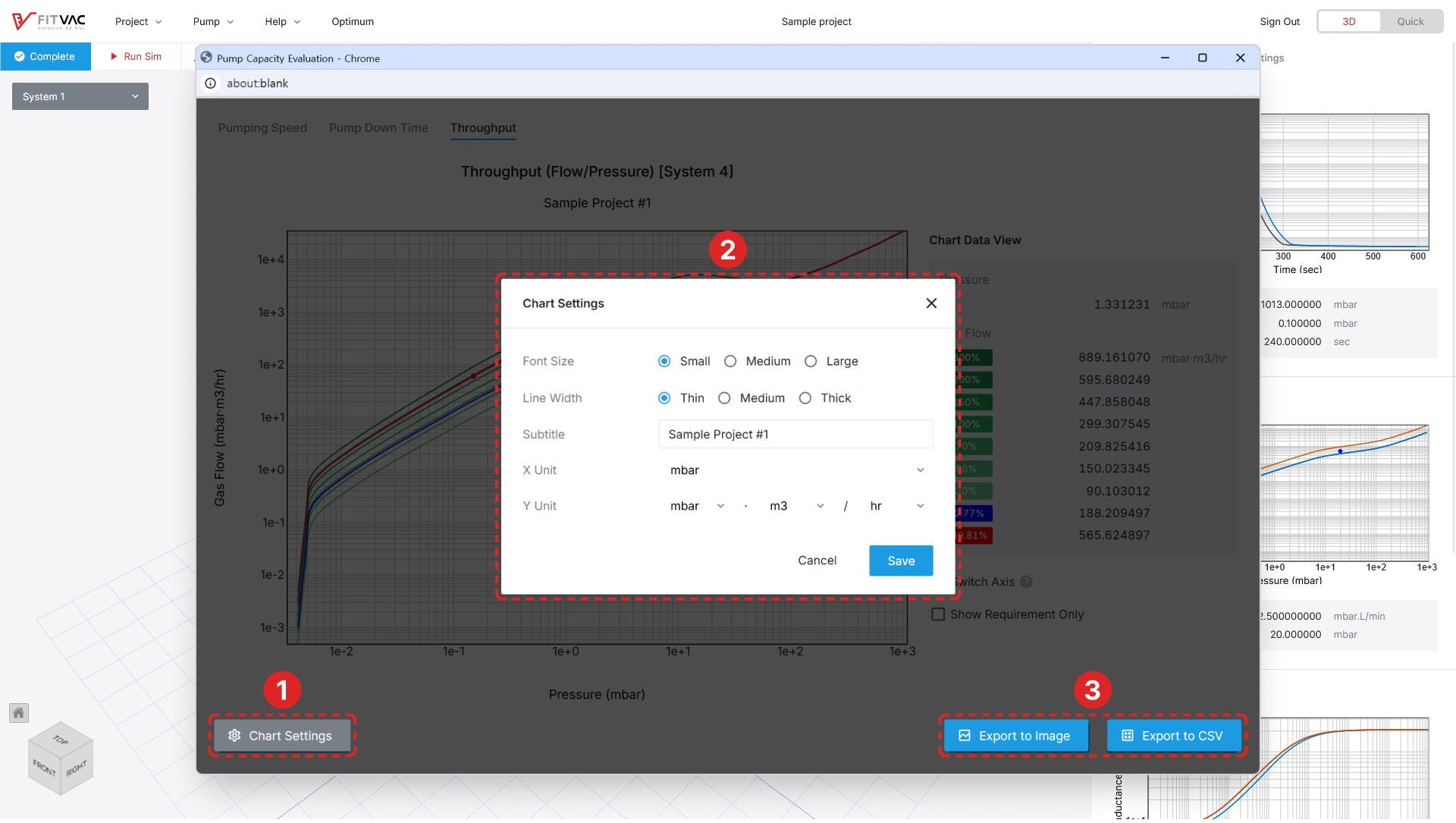Select Small font size

[x=664, y=362]
